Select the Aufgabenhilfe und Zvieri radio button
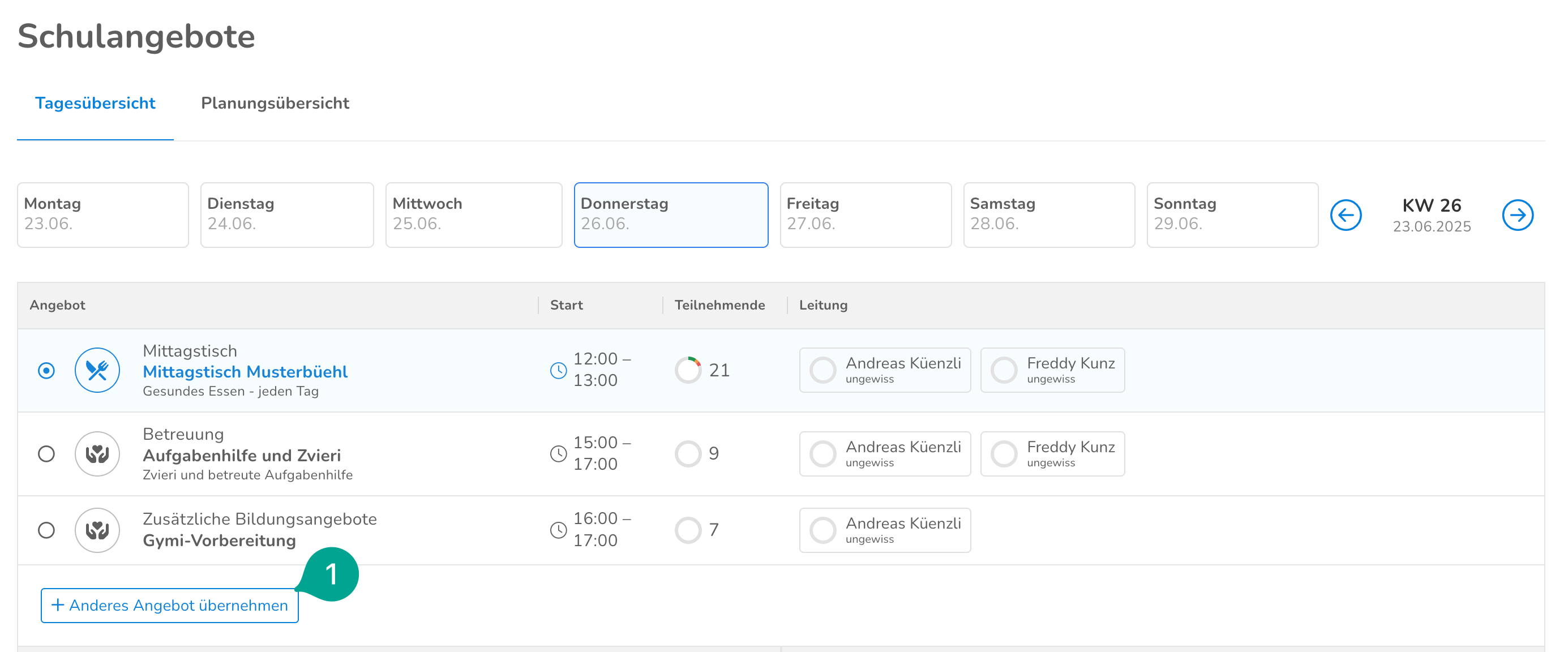This screenshot has width=1568, height=652. click(46, 453)
